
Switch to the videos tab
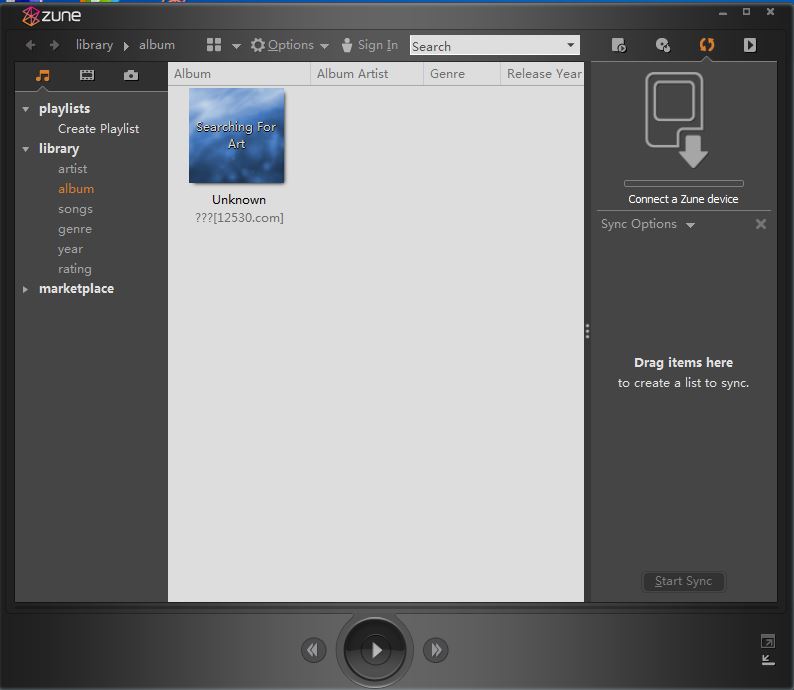87,75
